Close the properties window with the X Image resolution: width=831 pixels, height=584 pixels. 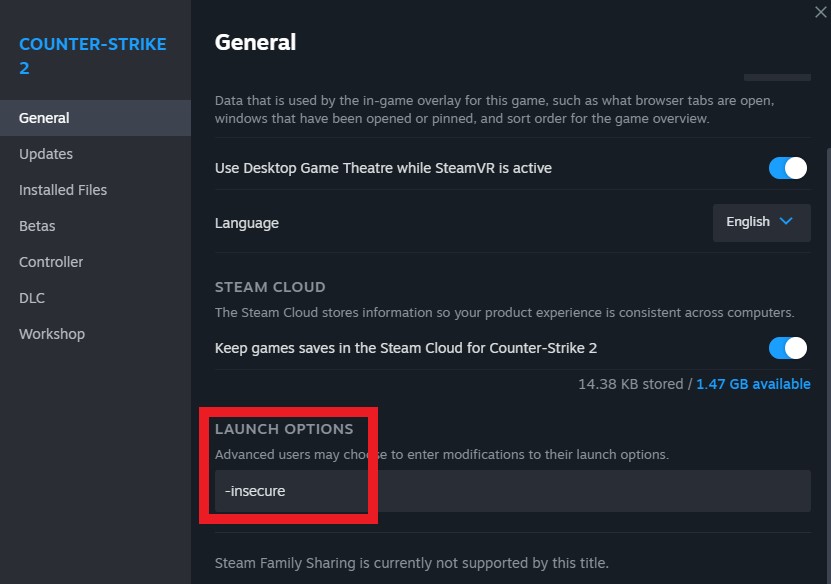point(821,12)
